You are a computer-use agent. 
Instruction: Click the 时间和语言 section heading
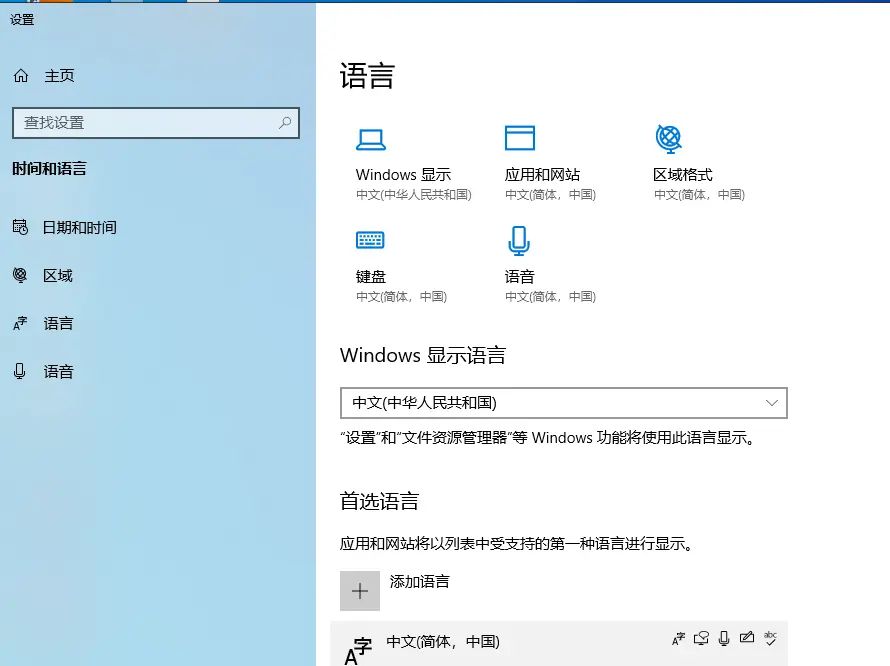(49, 169)
